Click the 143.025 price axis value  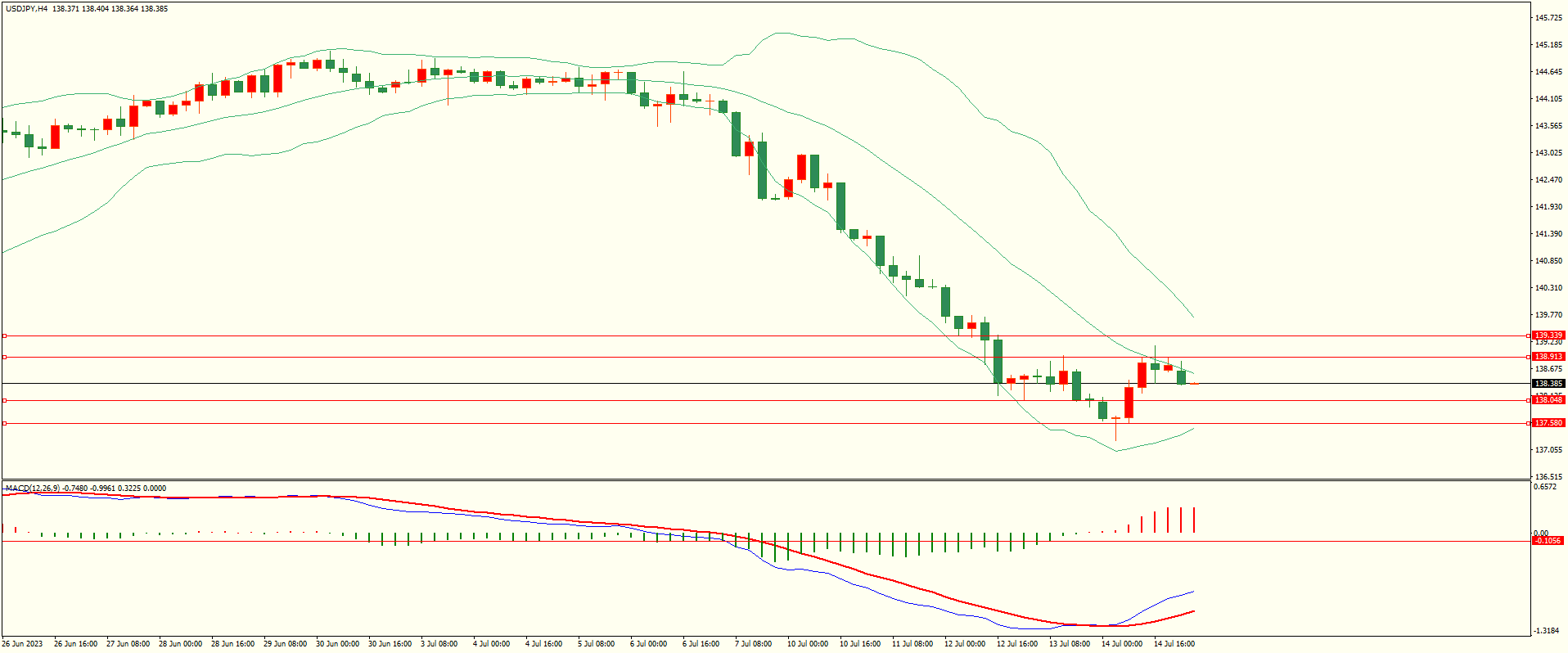tap(1549, 153)
